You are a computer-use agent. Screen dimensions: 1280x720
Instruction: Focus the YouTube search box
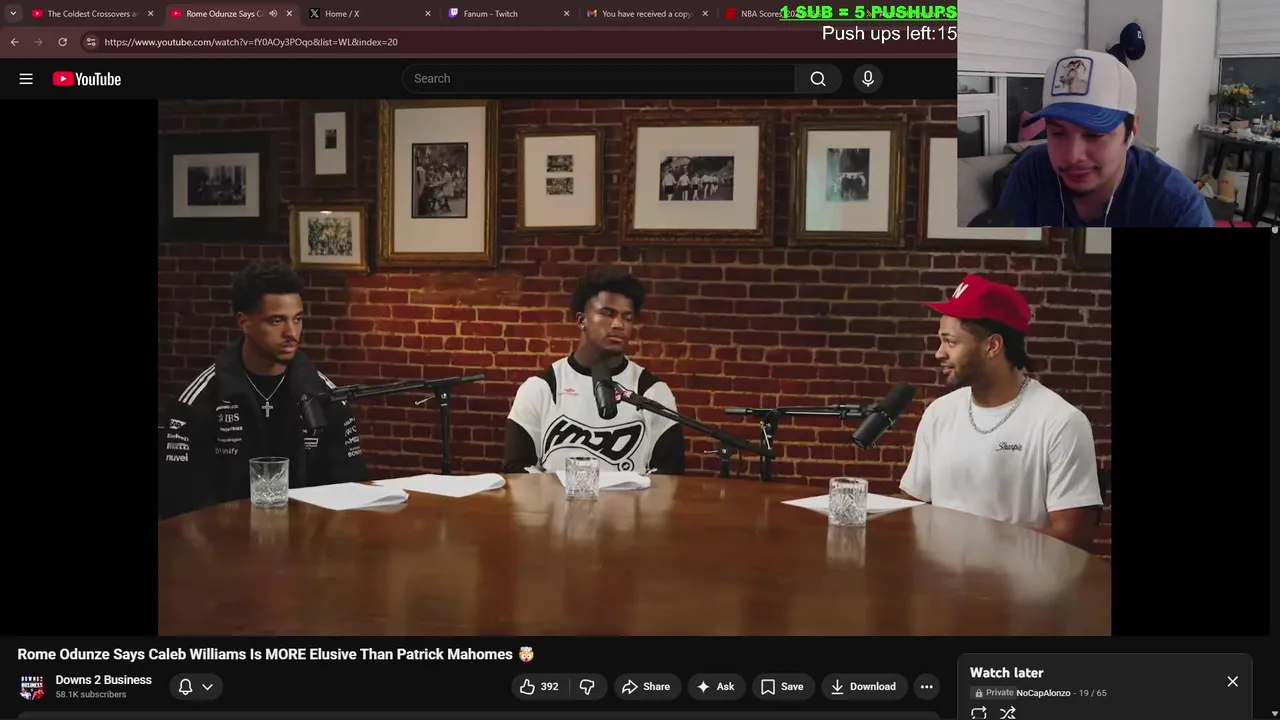point(599,79)
